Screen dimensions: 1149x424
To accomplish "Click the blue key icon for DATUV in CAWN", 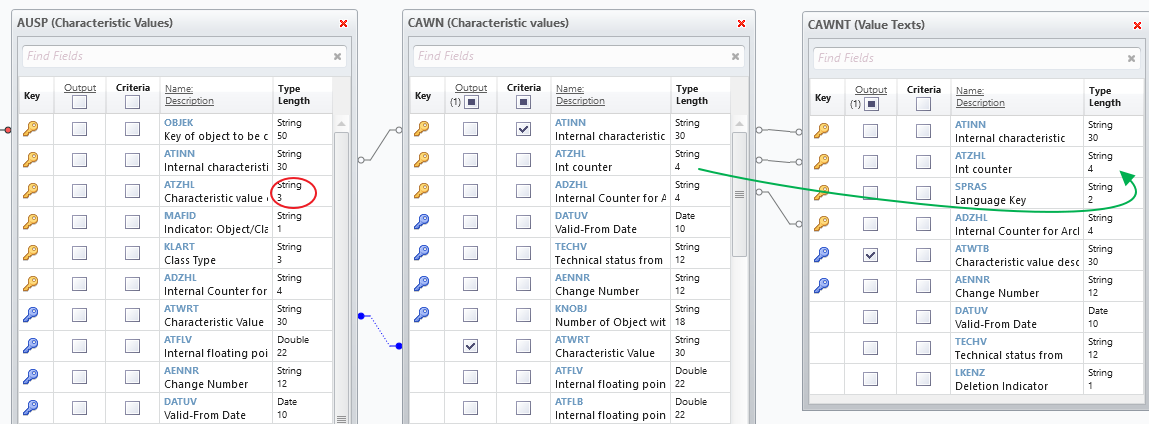I will (422, 222).
